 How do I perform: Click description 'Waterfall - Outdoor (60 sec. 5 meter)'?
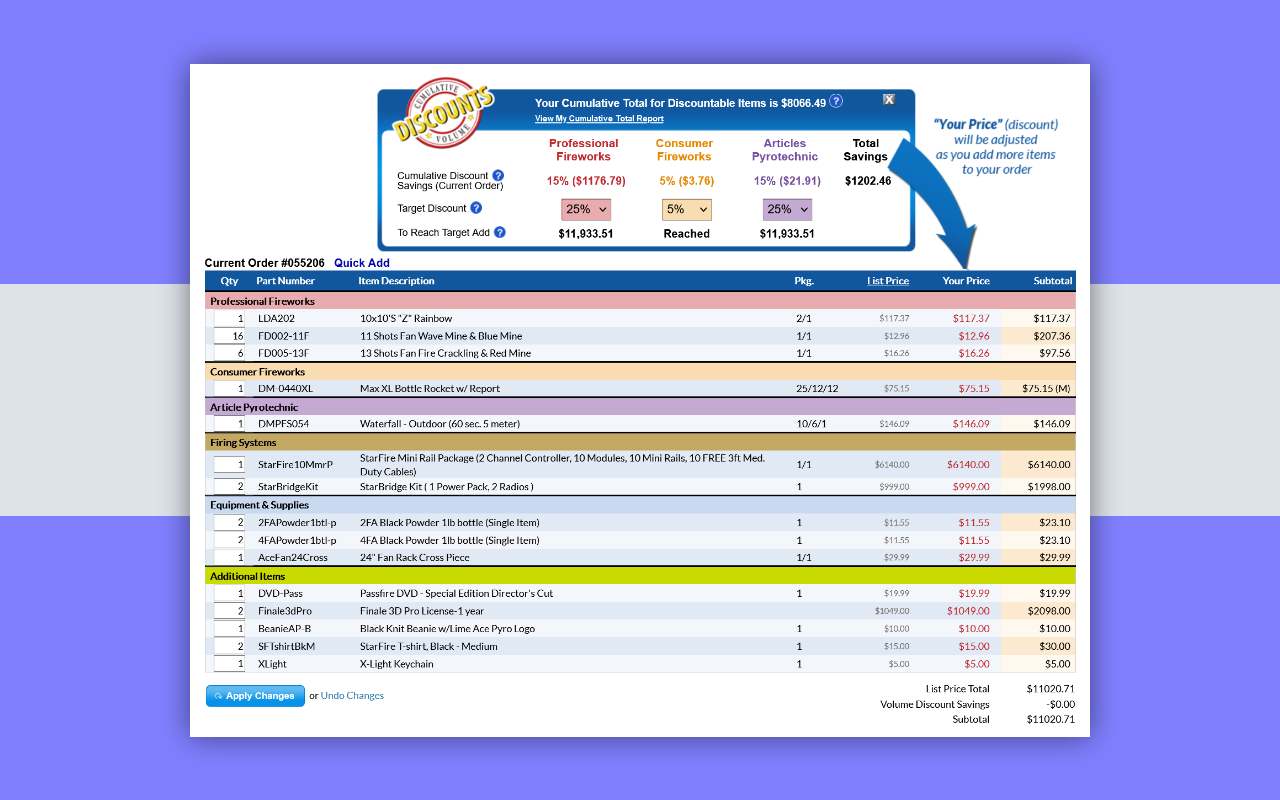tap(440, 424)
